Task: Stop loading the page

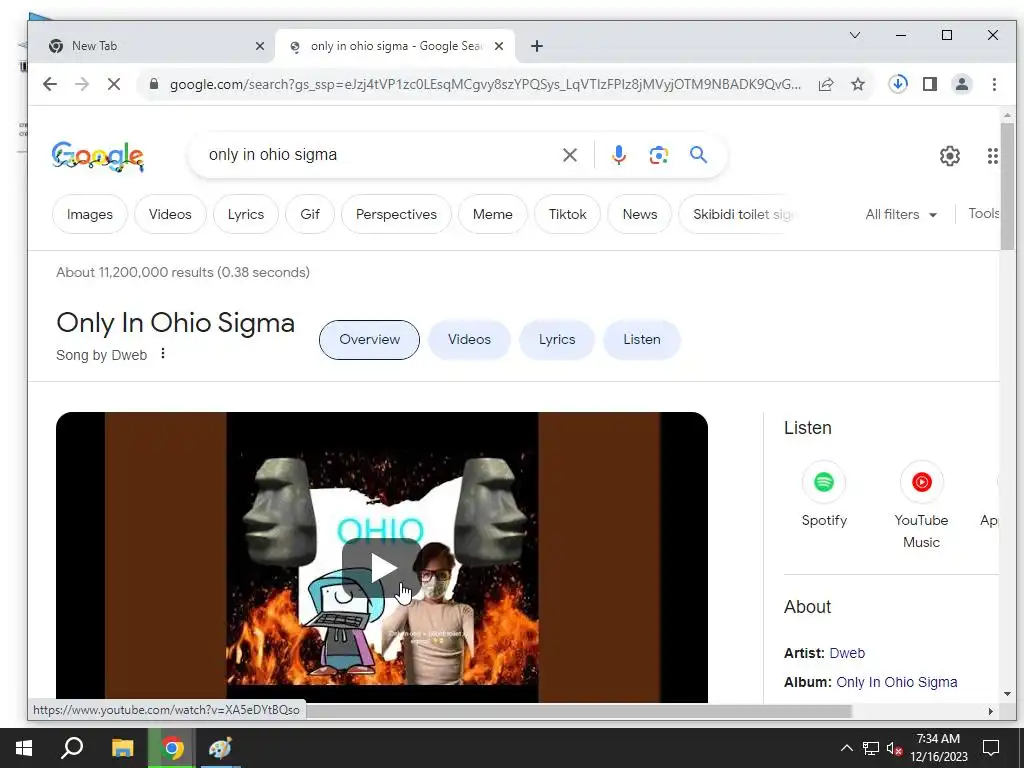Action: point(114,84)
